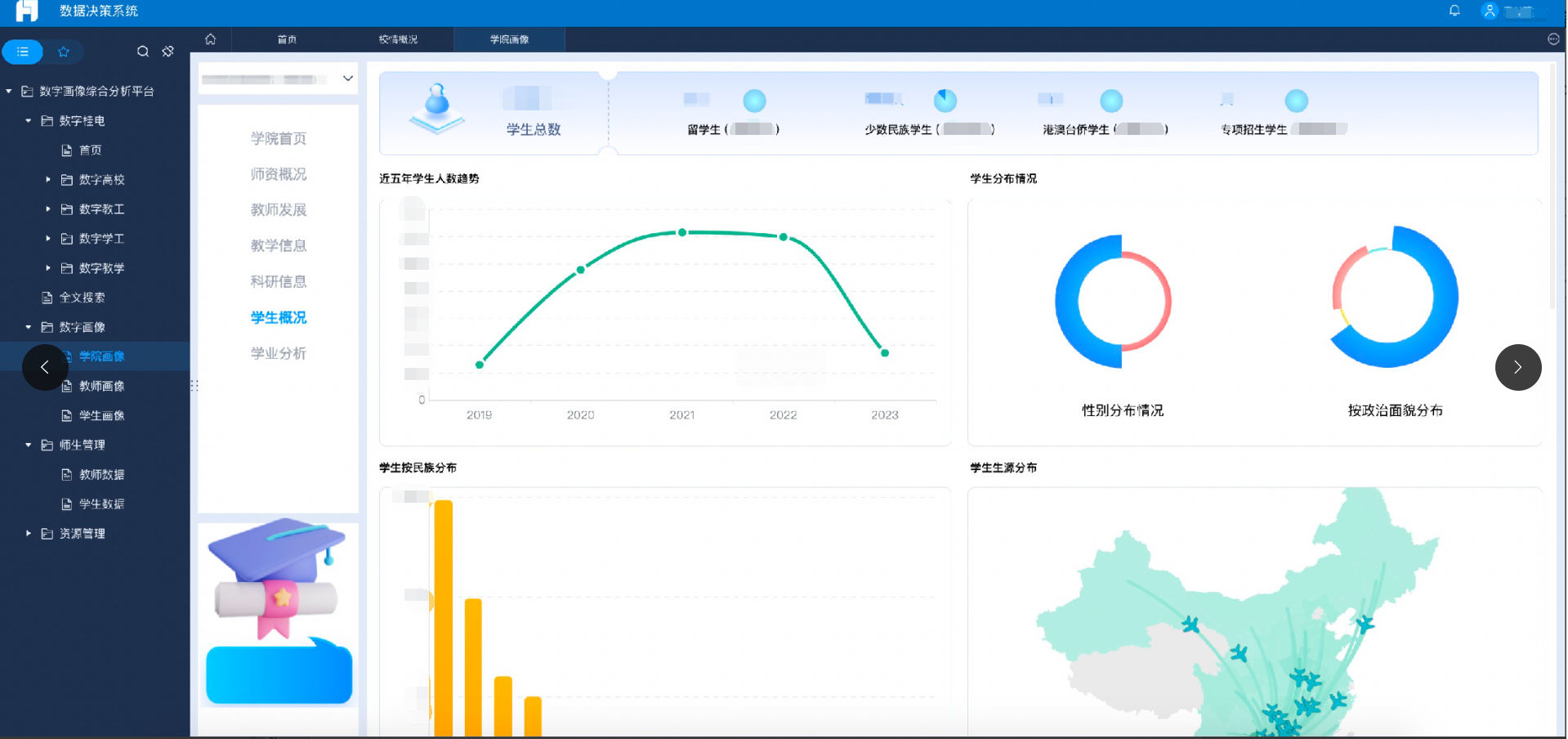Go to previous slide with left arrow
Viewport: 1568px width, 739px height.
pyautogui.click(x=45, y=367)
